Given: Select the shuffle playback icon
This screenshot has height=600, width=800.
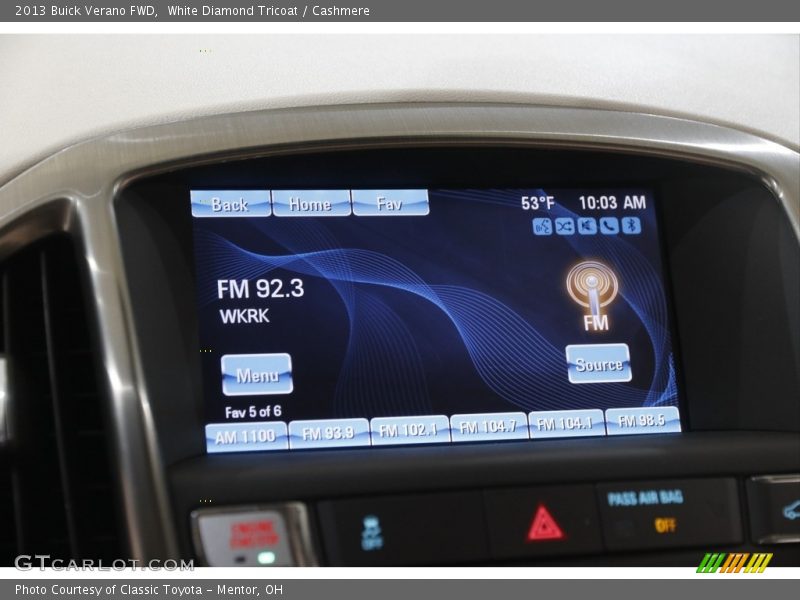Looking at the screenshot, I should (x=564, y=227).
